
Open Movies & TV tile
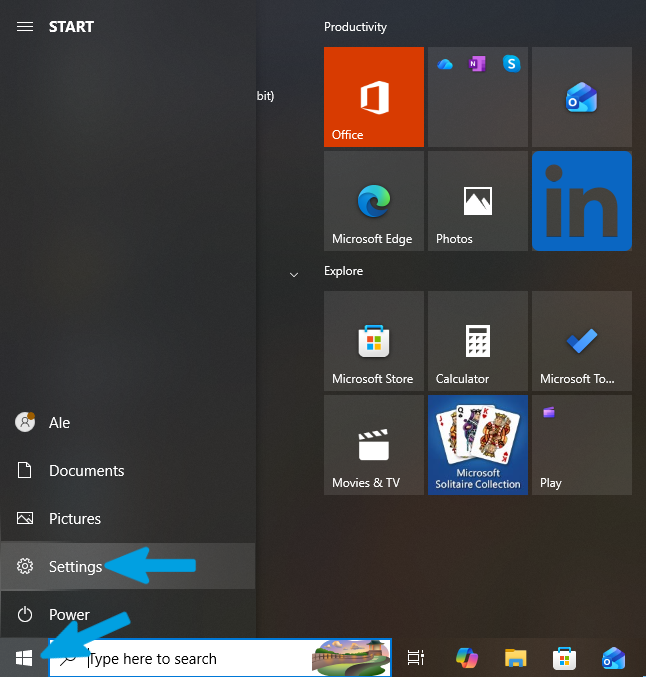point(374,445)
